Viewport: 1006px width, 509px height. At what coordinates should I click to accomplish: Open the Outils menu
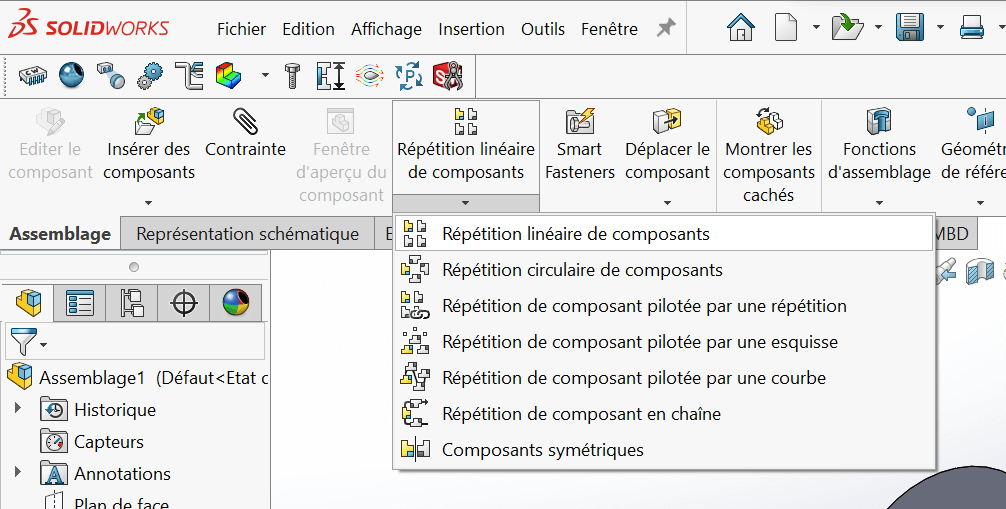543,29
